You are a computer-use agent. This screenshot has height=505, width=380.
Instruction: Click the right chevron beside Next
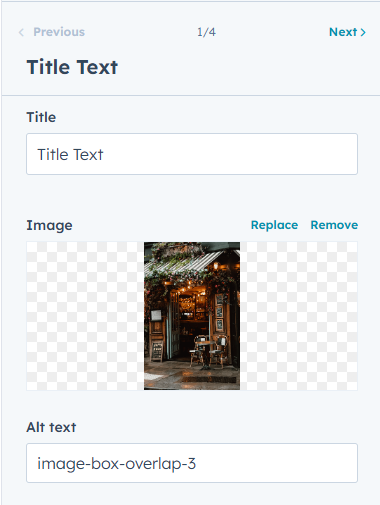coord(363,32)
